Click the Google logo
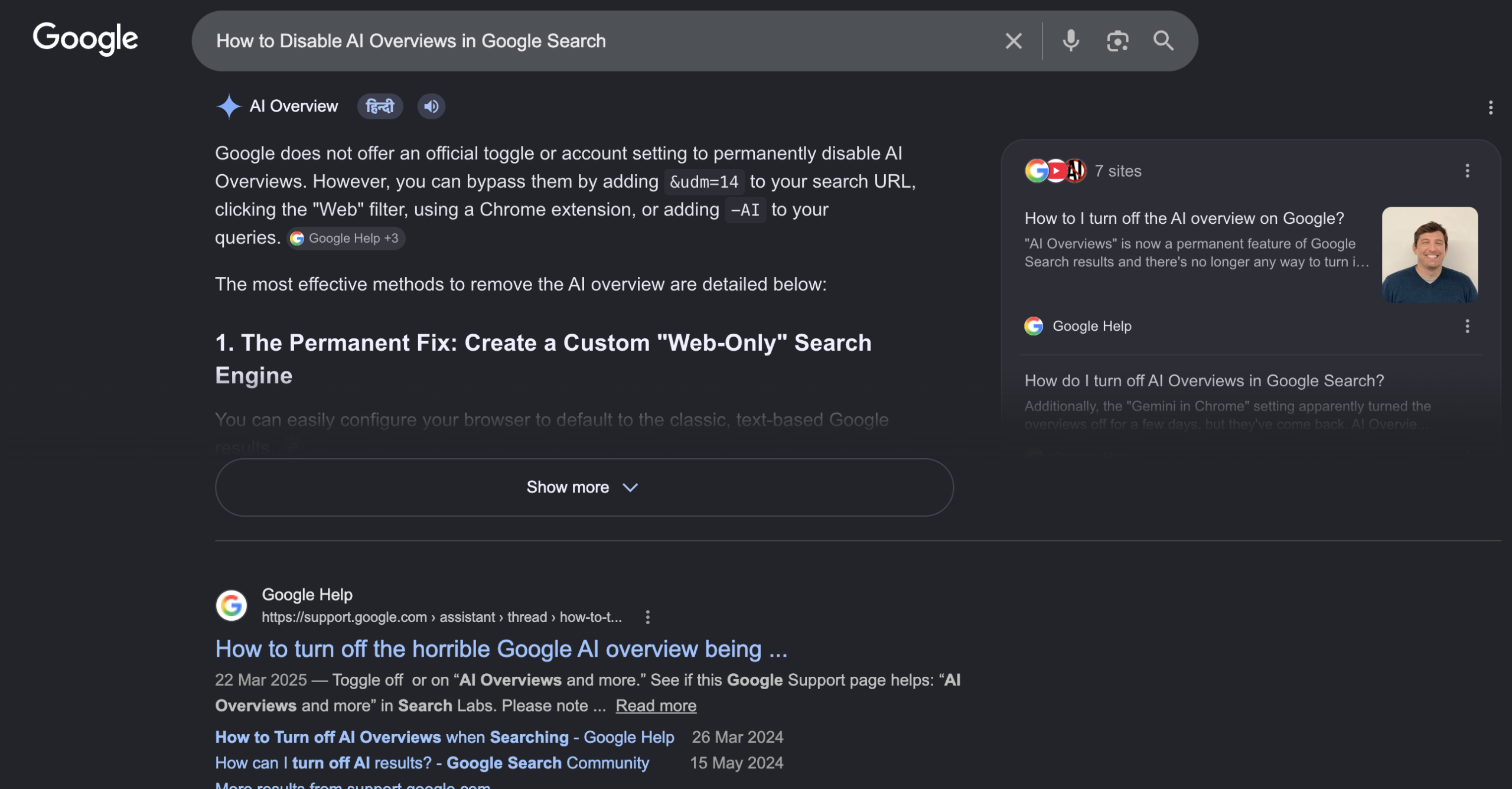Screen dimensions: 1512x789 [85, 39]
